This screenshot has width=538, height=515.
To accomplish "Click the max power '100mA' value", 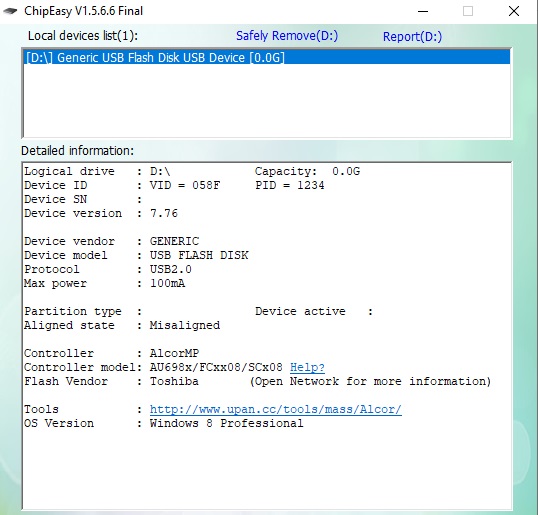I will 167,283.
